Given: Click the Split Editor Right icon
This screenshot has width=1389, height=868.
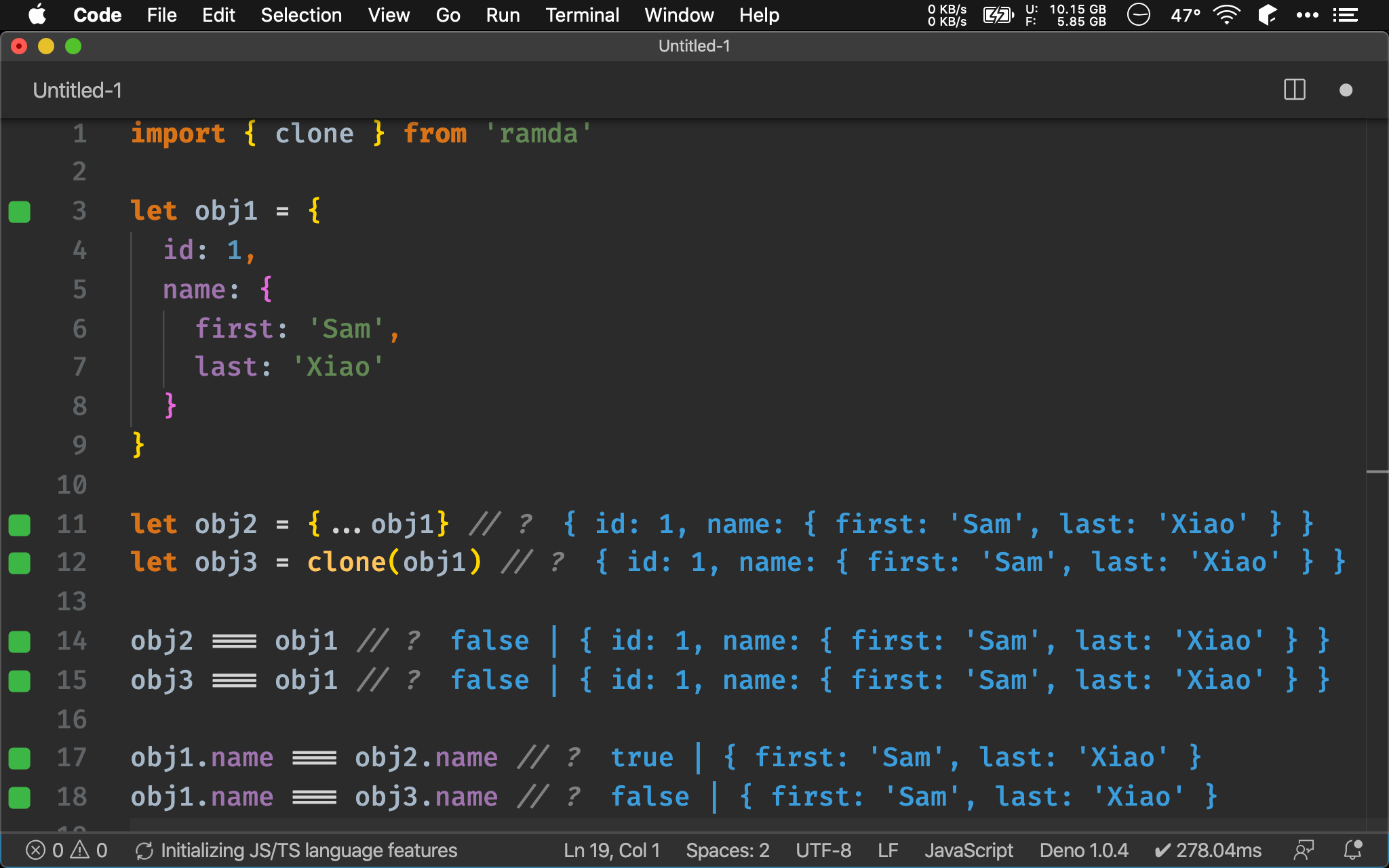Looking at the screenshot, I should point(1295,90).
